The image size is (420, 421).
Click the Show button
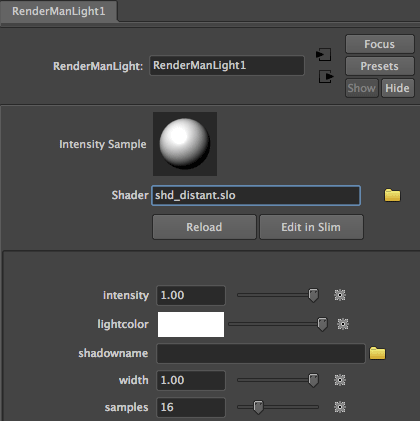pyautogui.click(x=362, y=88)
